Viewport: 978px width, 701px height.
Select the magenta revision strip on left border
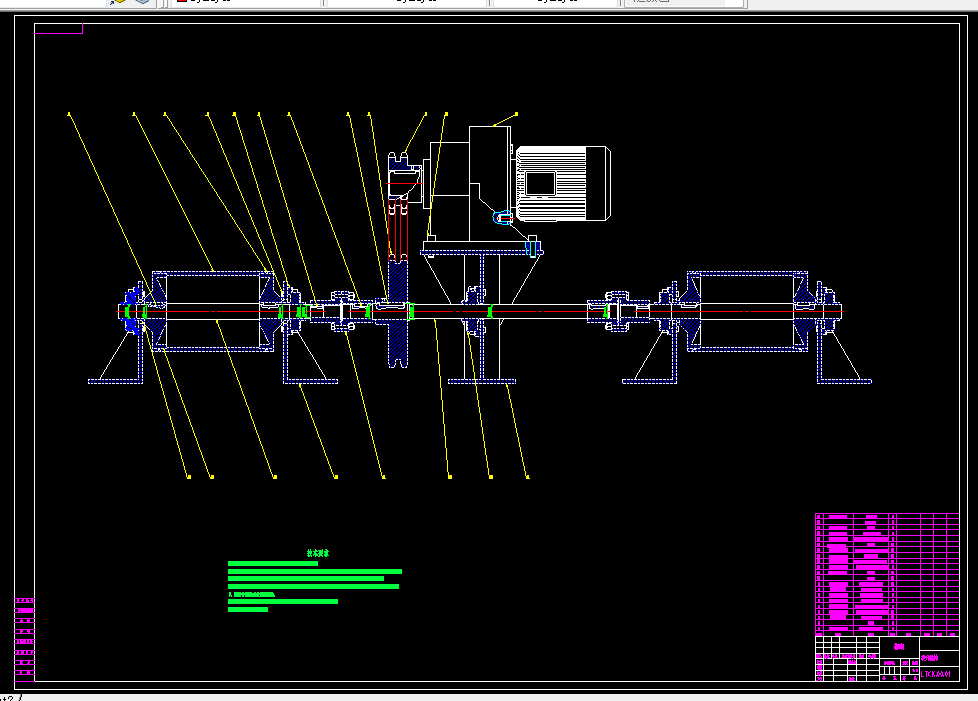click(24, 639)
